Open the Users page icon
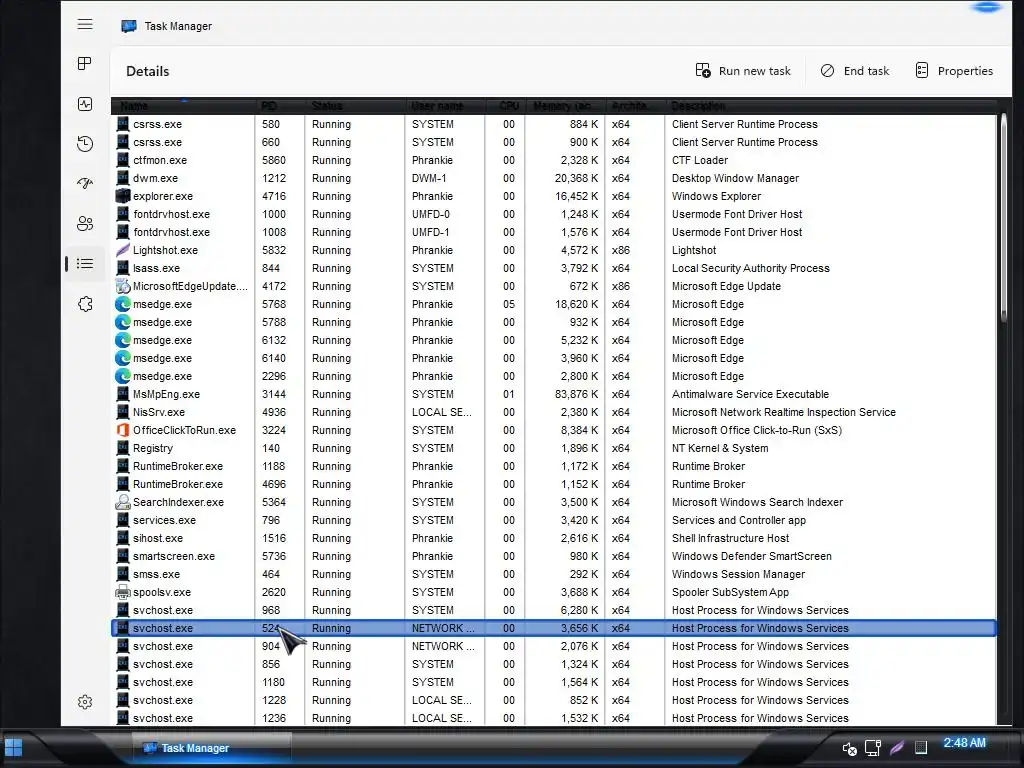 (x=85, y=223)
